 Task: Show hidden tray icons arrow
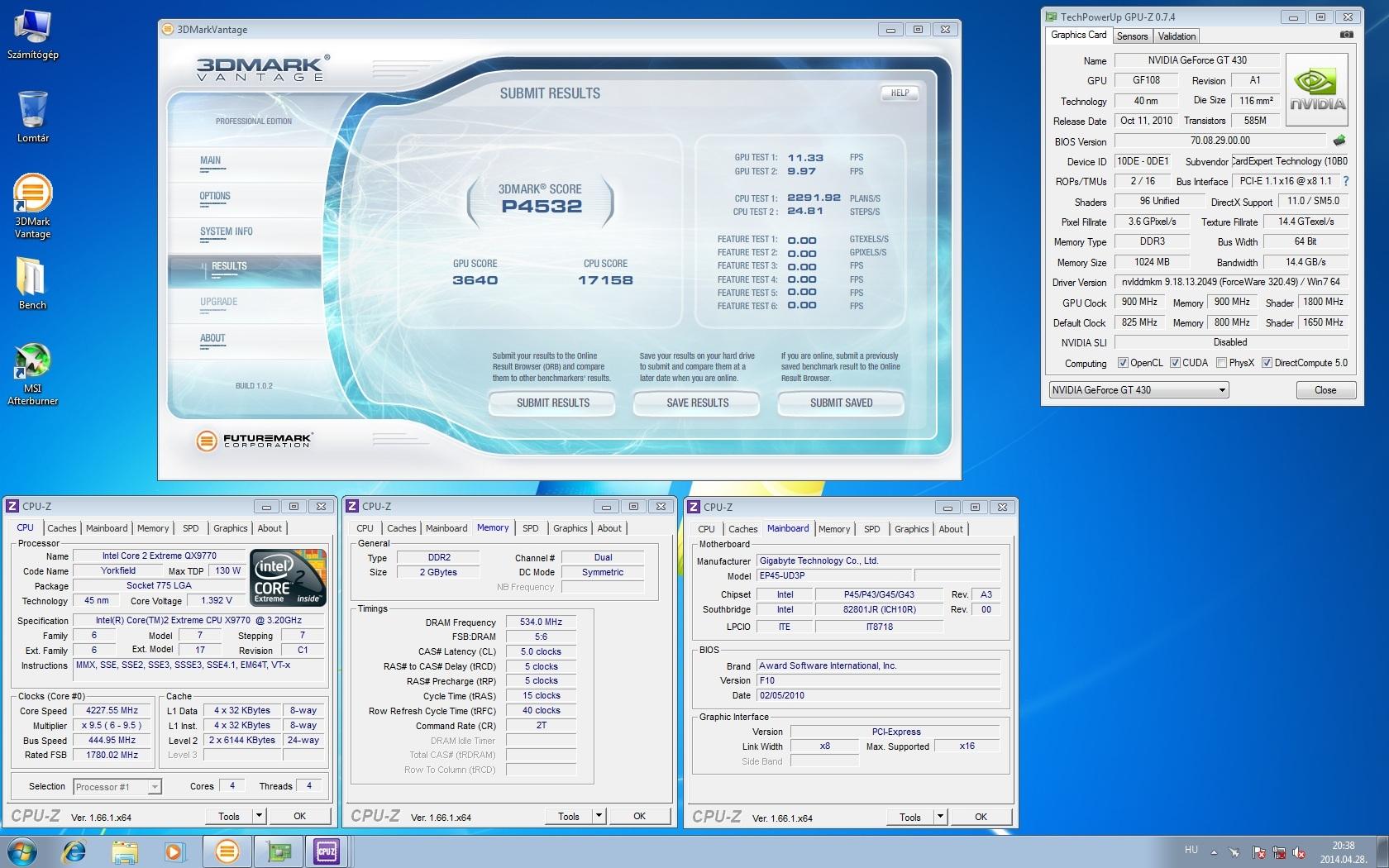click(x=1214, y=852)
